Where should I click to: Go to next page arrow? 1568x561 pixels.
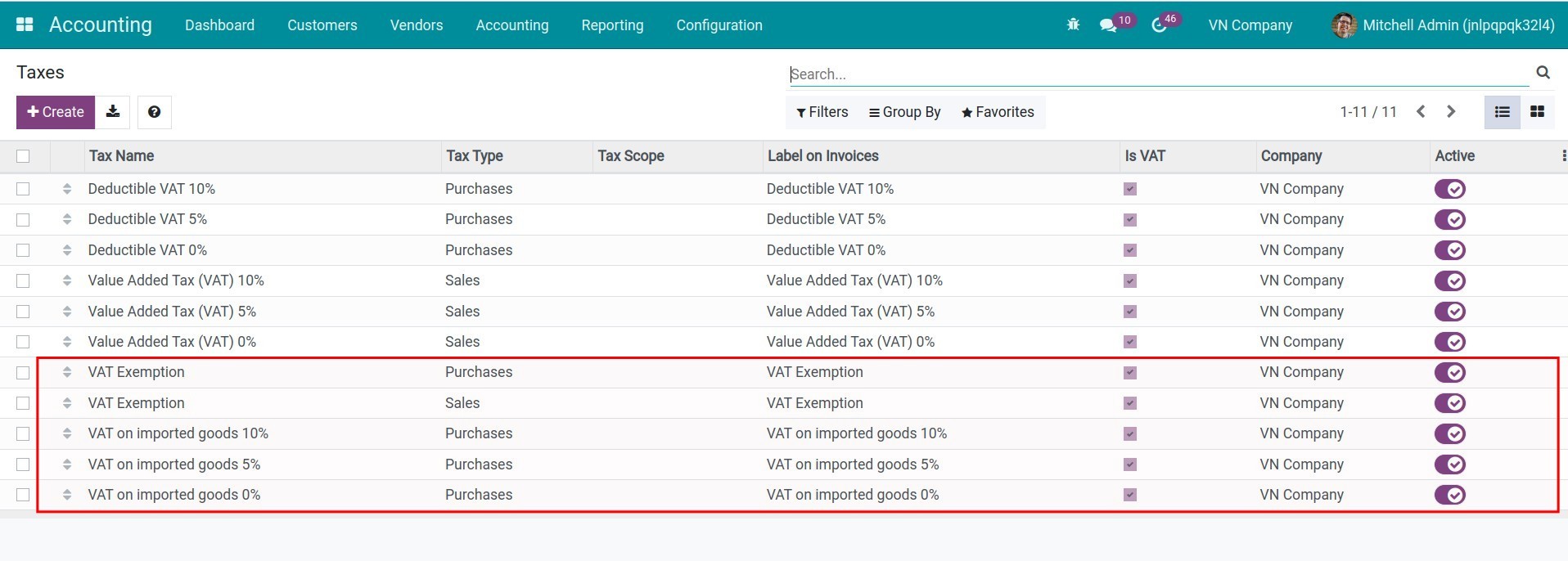1451,112
